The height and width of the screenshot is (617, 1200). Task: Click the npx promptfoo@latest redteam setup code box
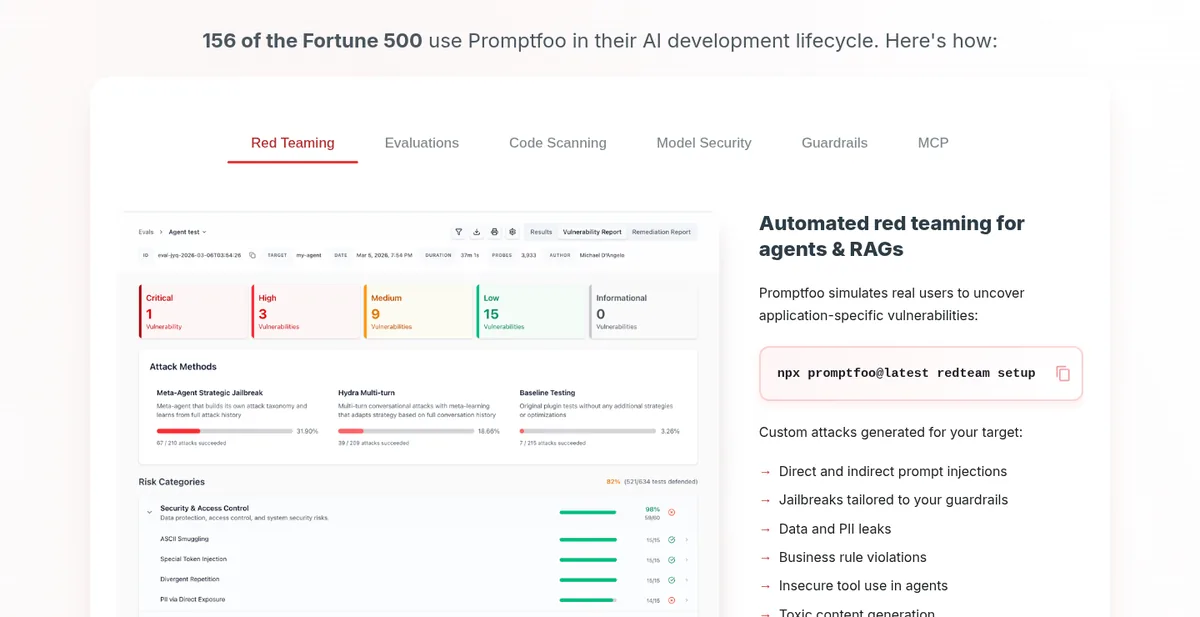(x=921, y=373)
